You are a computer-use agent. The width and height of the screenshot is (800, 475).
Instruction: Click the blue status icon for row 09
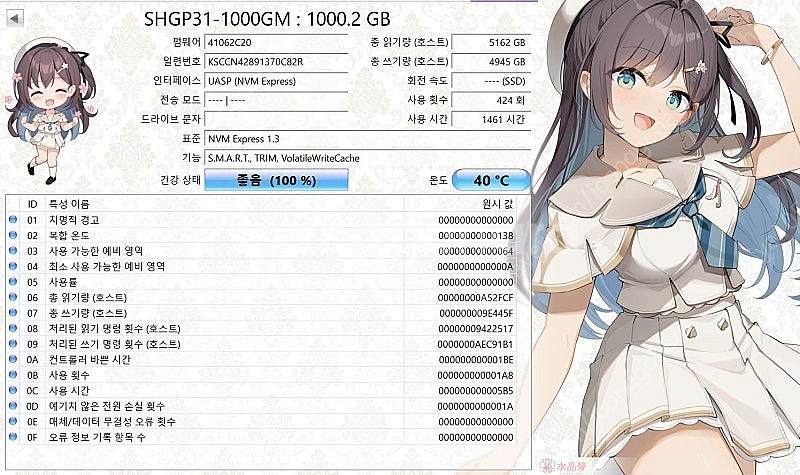point(13,344)
